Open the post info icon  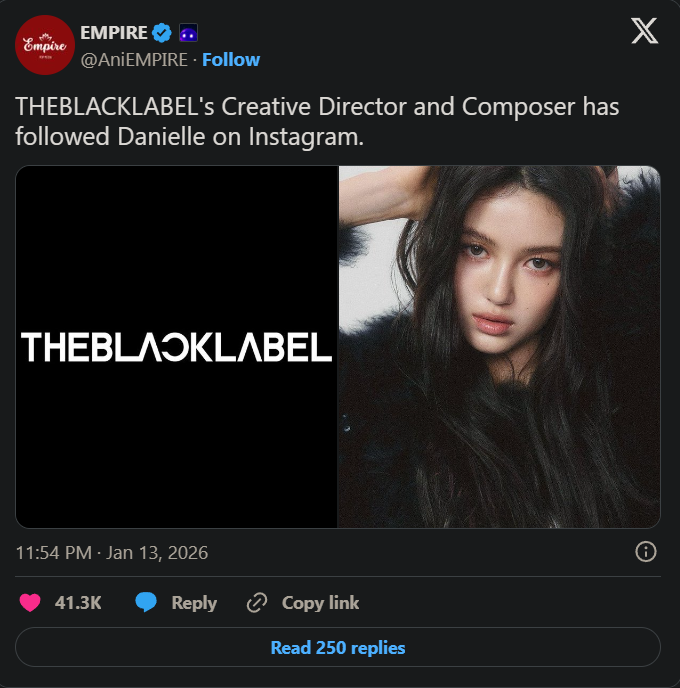click(x=646, y=552)
